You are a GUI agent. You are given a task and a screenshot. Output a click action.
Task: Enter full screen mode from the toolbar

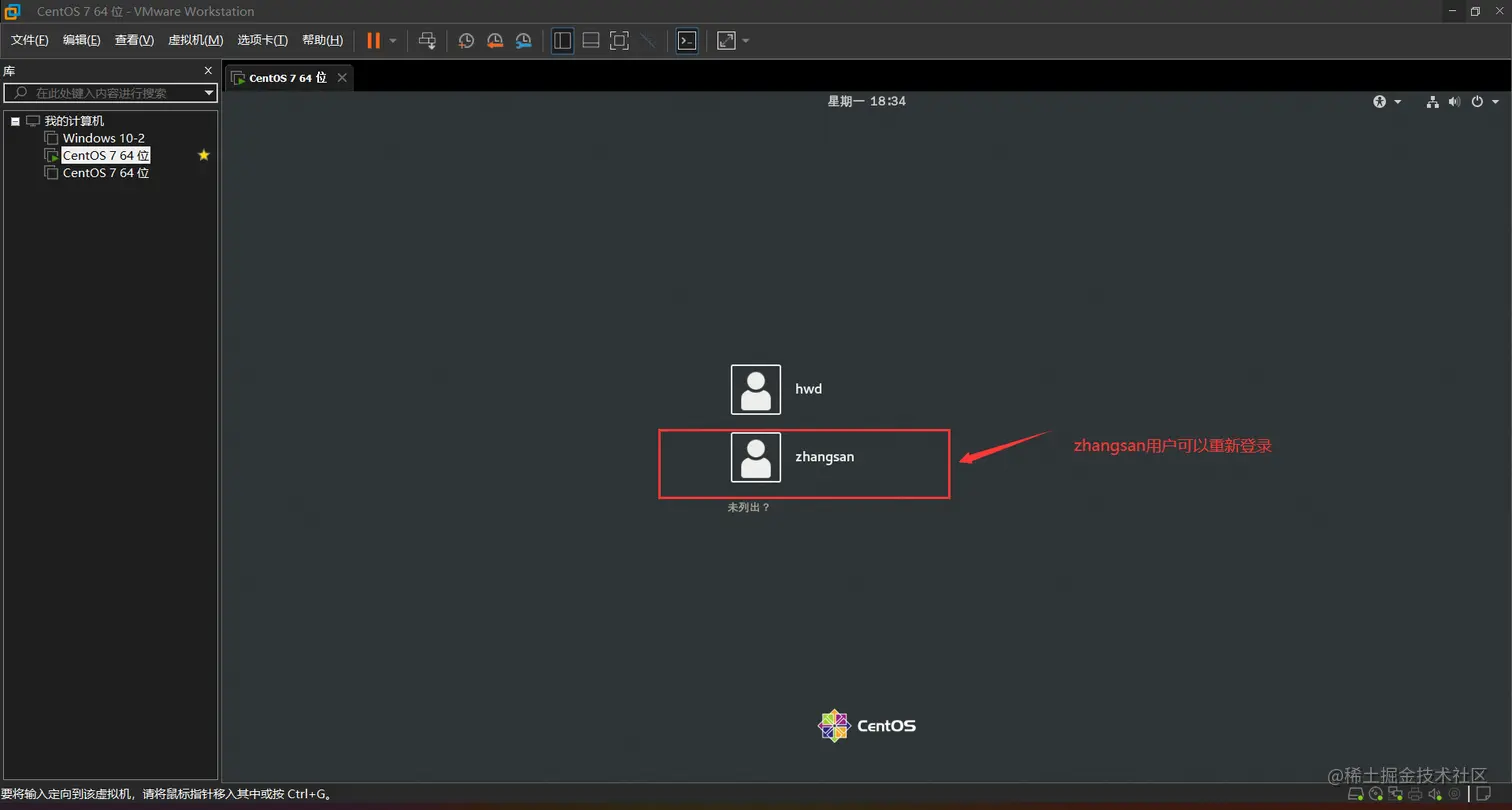coord(619,40)
